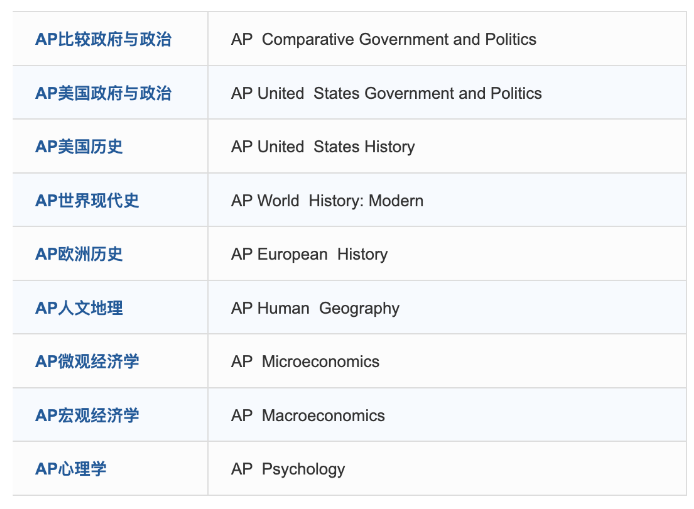Viewport: 694px width, 509px height.
Task: Click the AP Psychology text
Action: pos(288,469)
